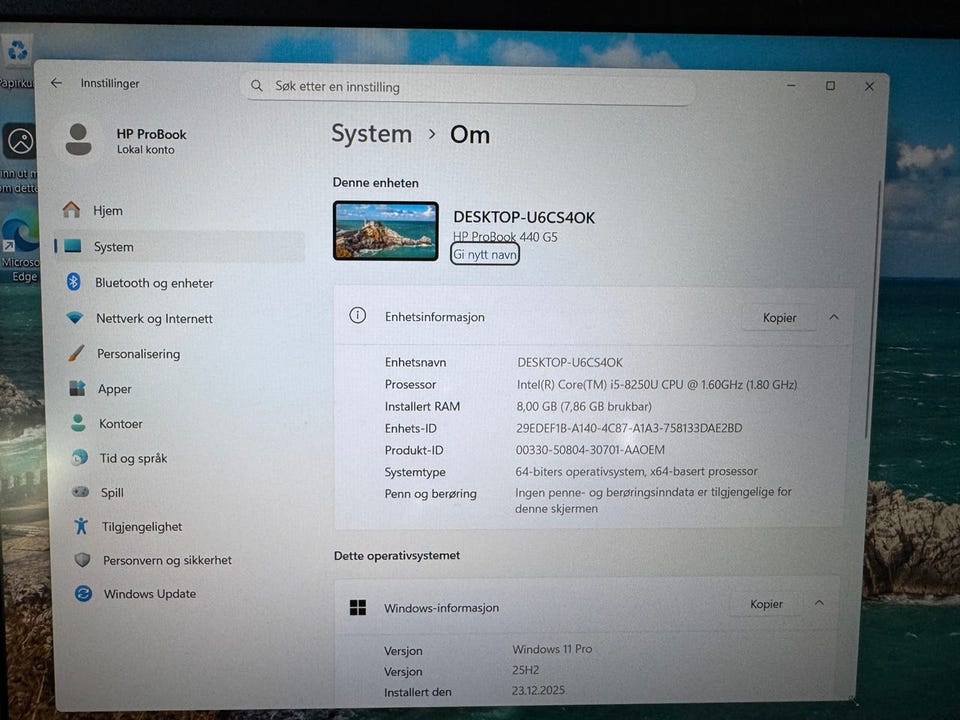
Task: Click Kopier in Windows-informasjon section
Action: 767,604
